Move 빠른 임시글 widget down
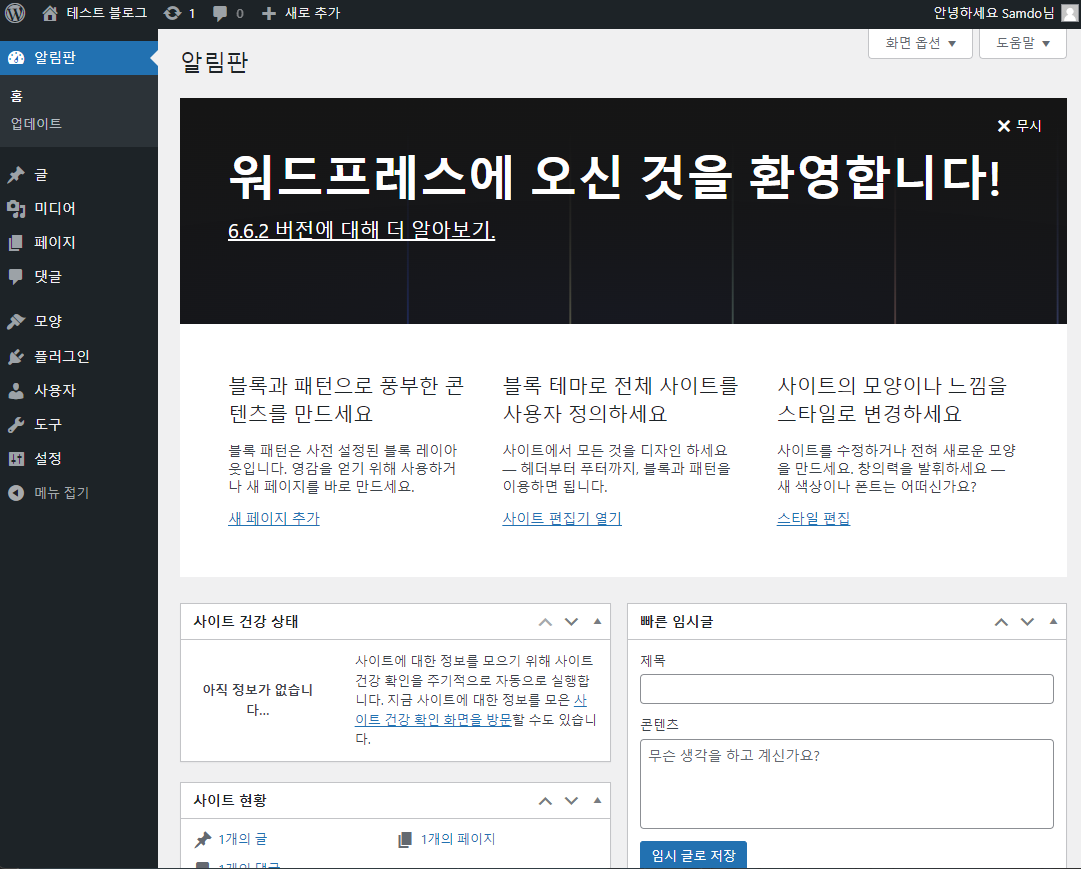Screen dimensions: 1081x869 (x=1027, y=622)
